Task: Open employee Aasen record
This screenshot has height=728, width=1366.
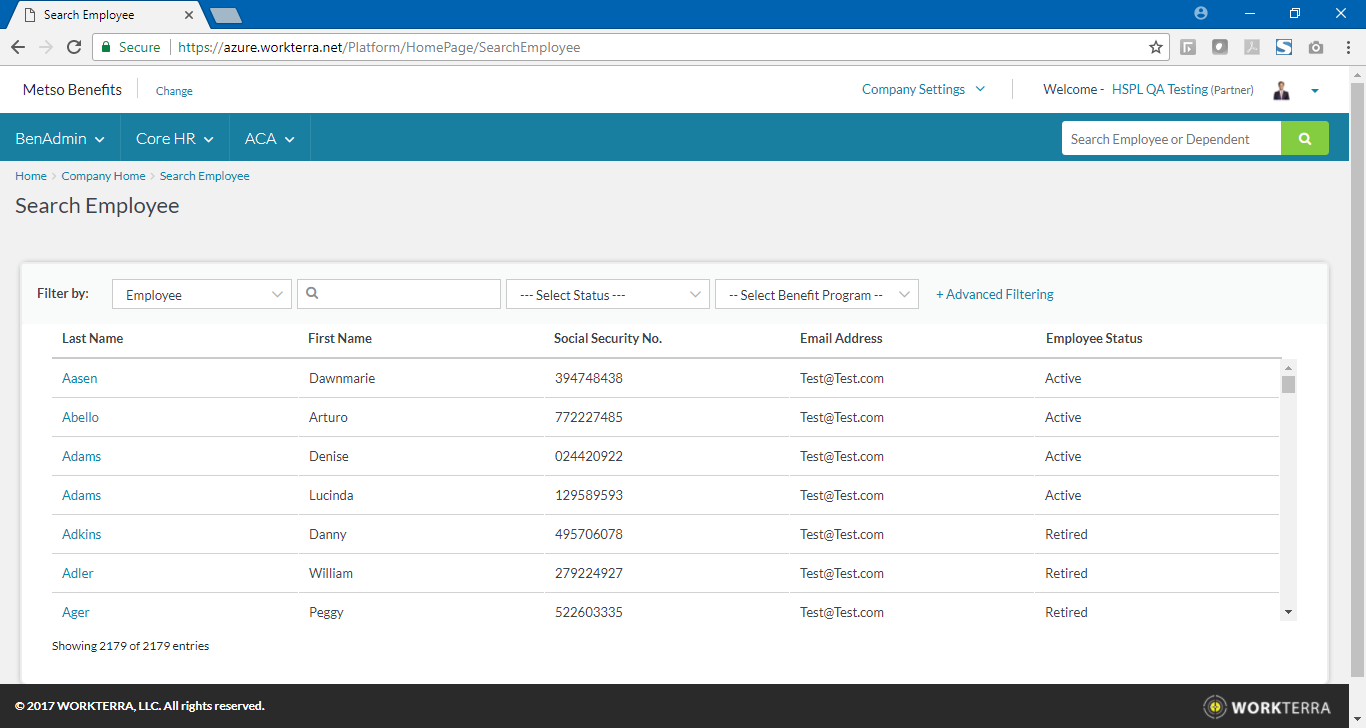Action: 80,378
